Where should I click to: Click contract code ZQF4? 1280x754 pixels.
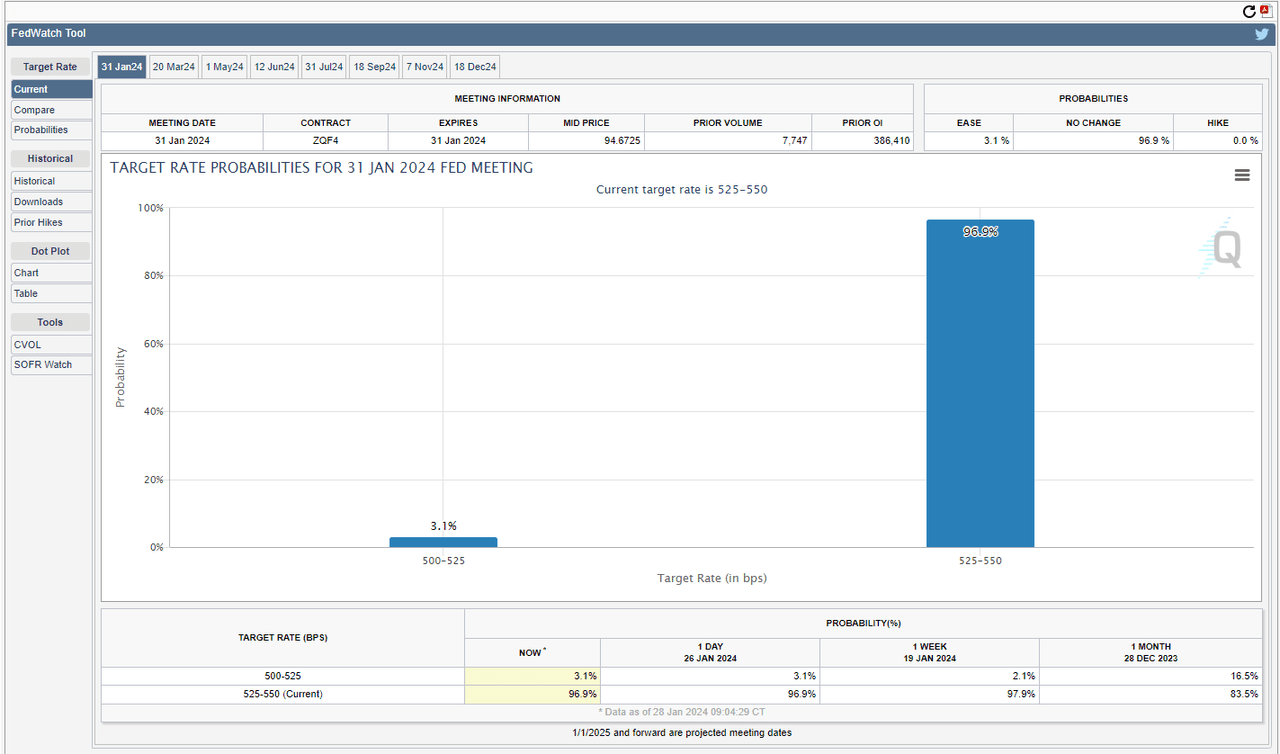[325, 141]
